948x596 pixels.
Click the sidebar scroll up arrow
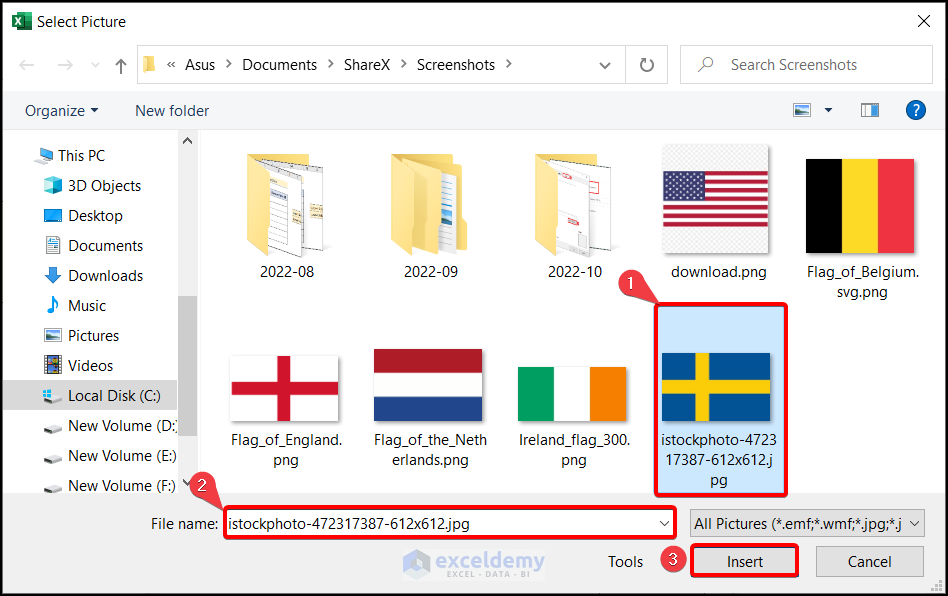187,141
